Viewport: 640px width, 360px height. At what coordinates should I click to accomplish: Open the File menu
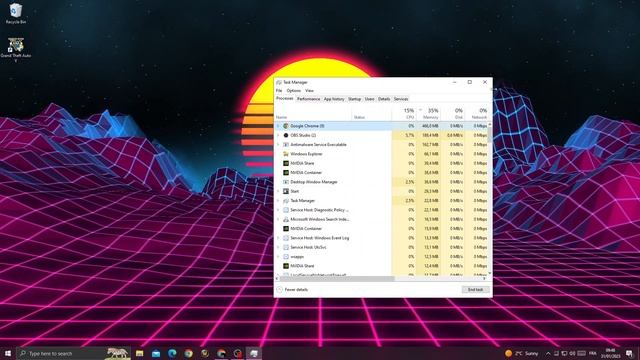pyautogui.click(x=279, y=90)
